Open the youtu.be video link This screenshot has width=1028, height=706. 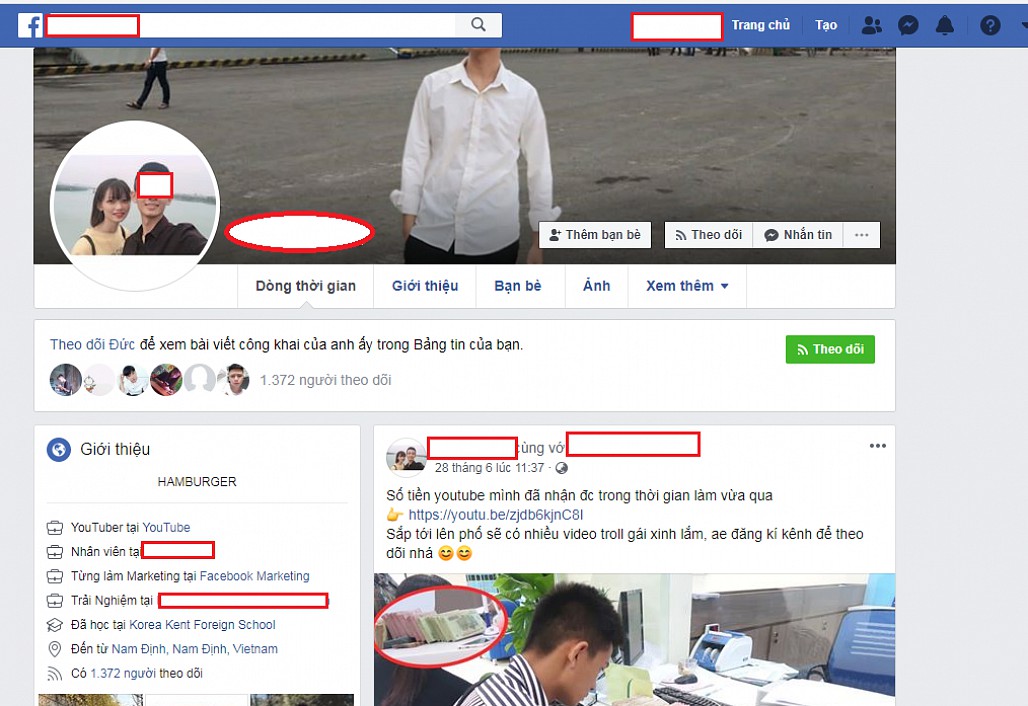[495, 515]
